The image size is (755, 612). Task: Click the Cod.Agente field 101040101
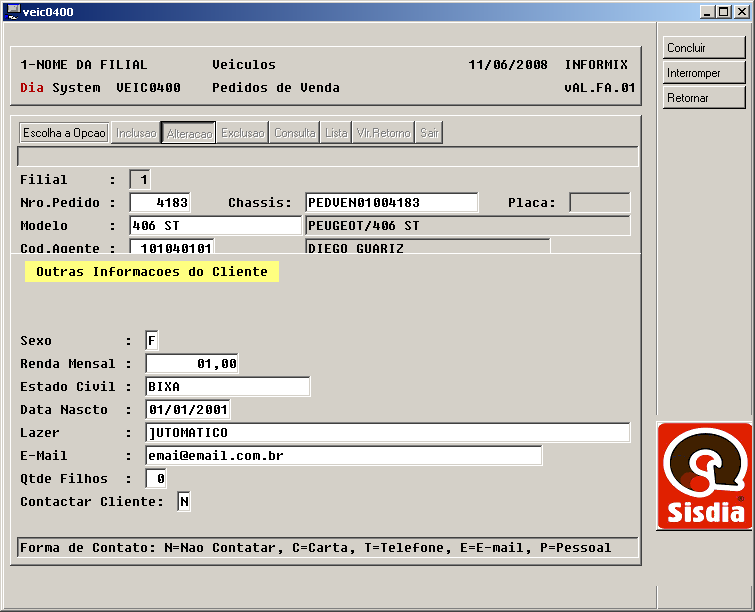pos(172,247)
